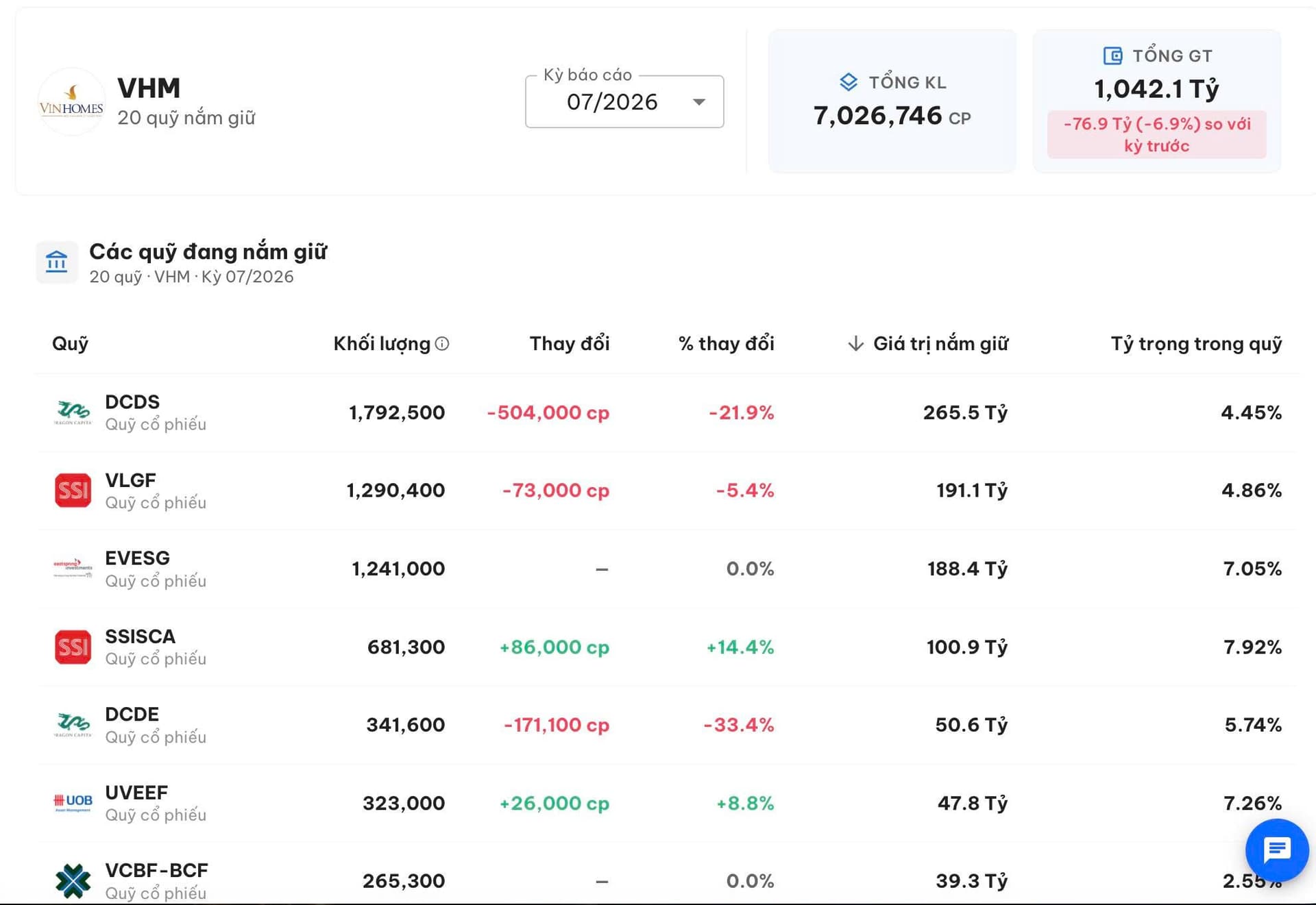Click the bank building icon beside section title
The height and width of the screenshot is (905, 1316).
pyautogui.click(x=57, y=262)
